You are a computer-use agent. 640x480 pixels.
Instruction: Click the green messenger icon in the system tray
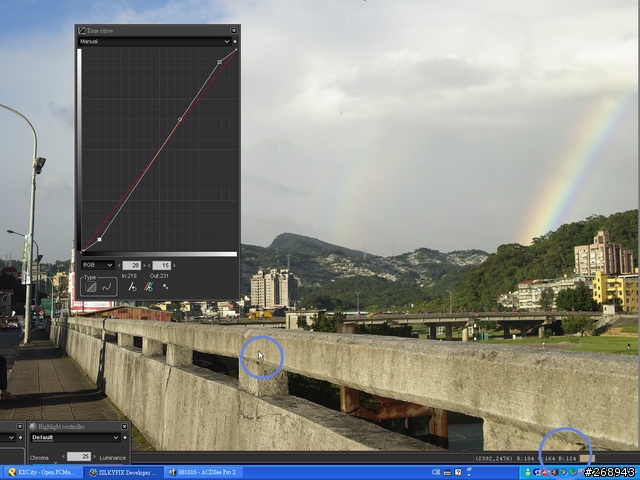[527, 472]
